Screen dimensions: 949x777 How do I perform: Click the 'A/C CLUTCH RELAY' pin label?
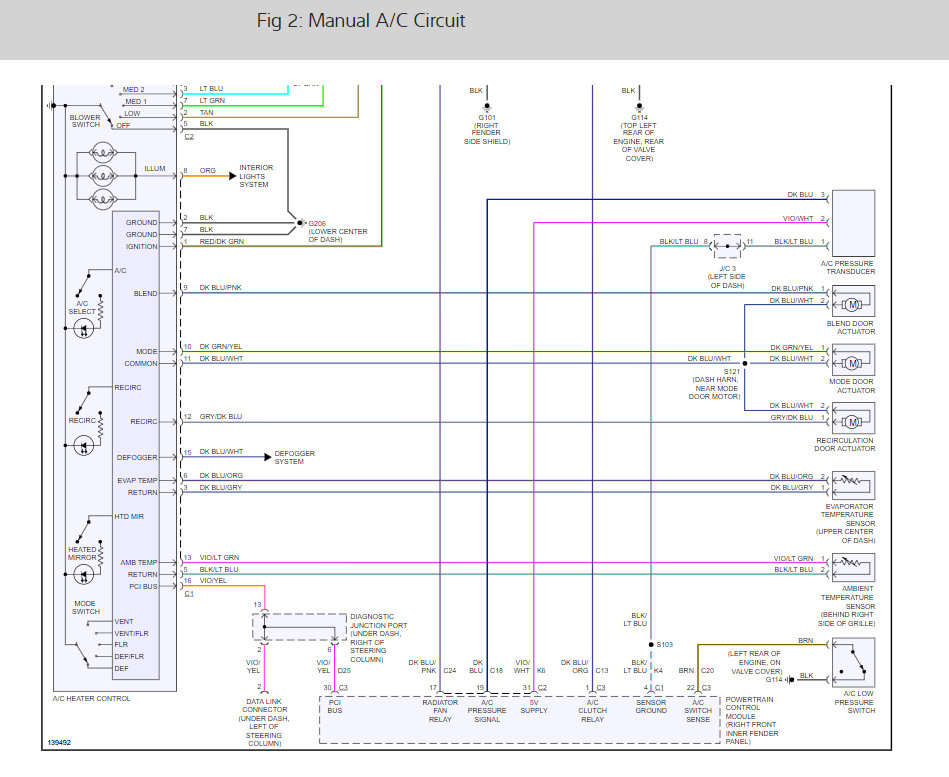click(592, 711)
